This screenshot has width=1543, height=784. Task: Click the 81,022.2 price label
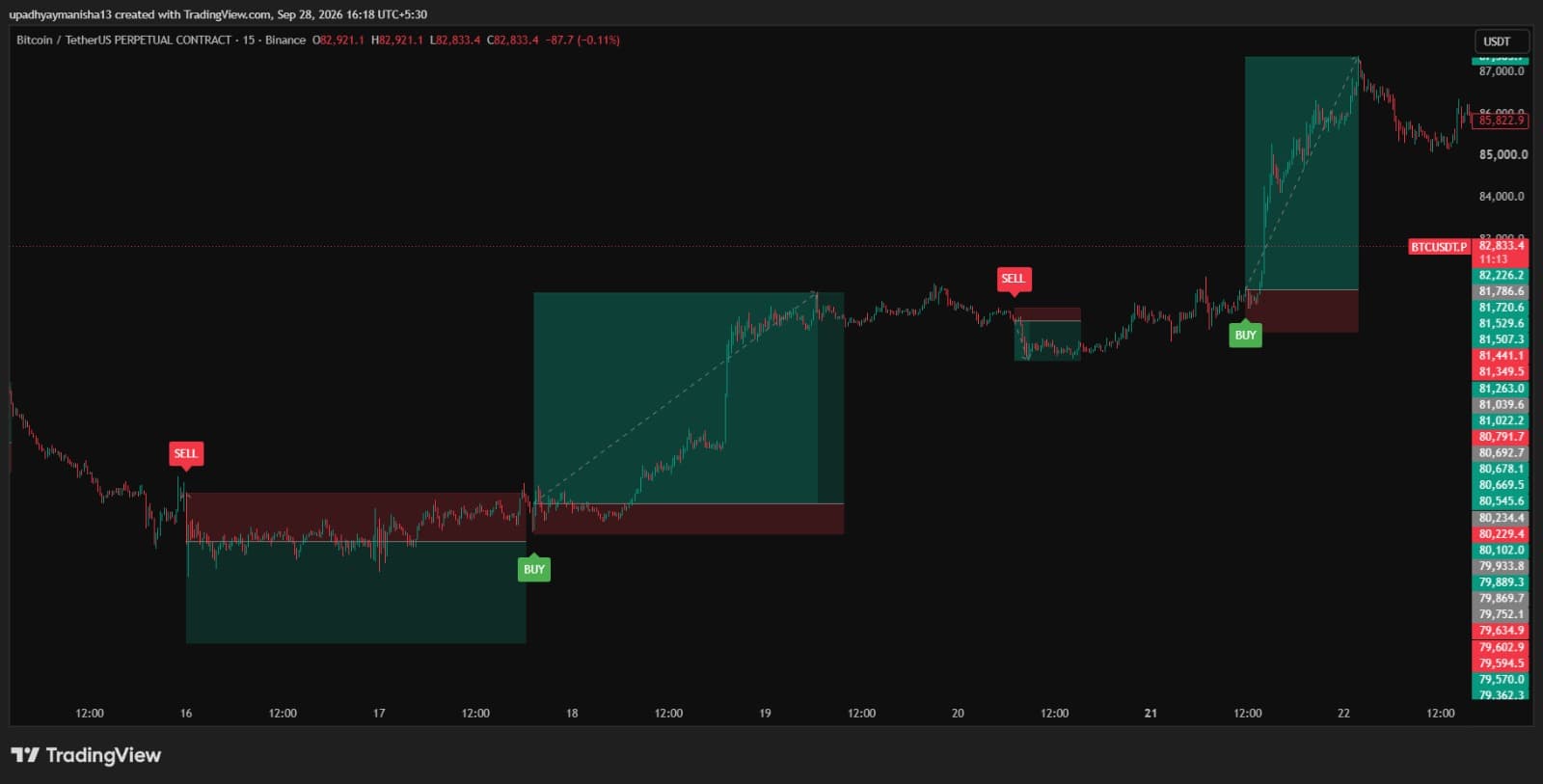click(x=1502, y=420)
